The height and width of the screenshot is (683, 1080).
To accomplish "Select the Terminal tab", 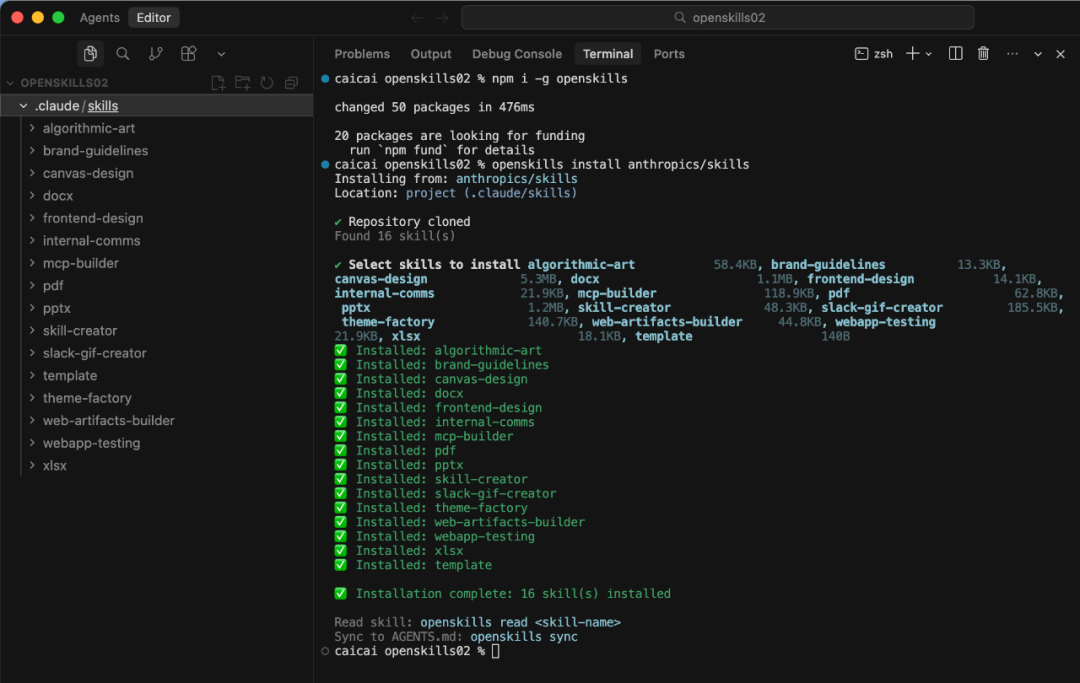I will (x=608, y=54).
